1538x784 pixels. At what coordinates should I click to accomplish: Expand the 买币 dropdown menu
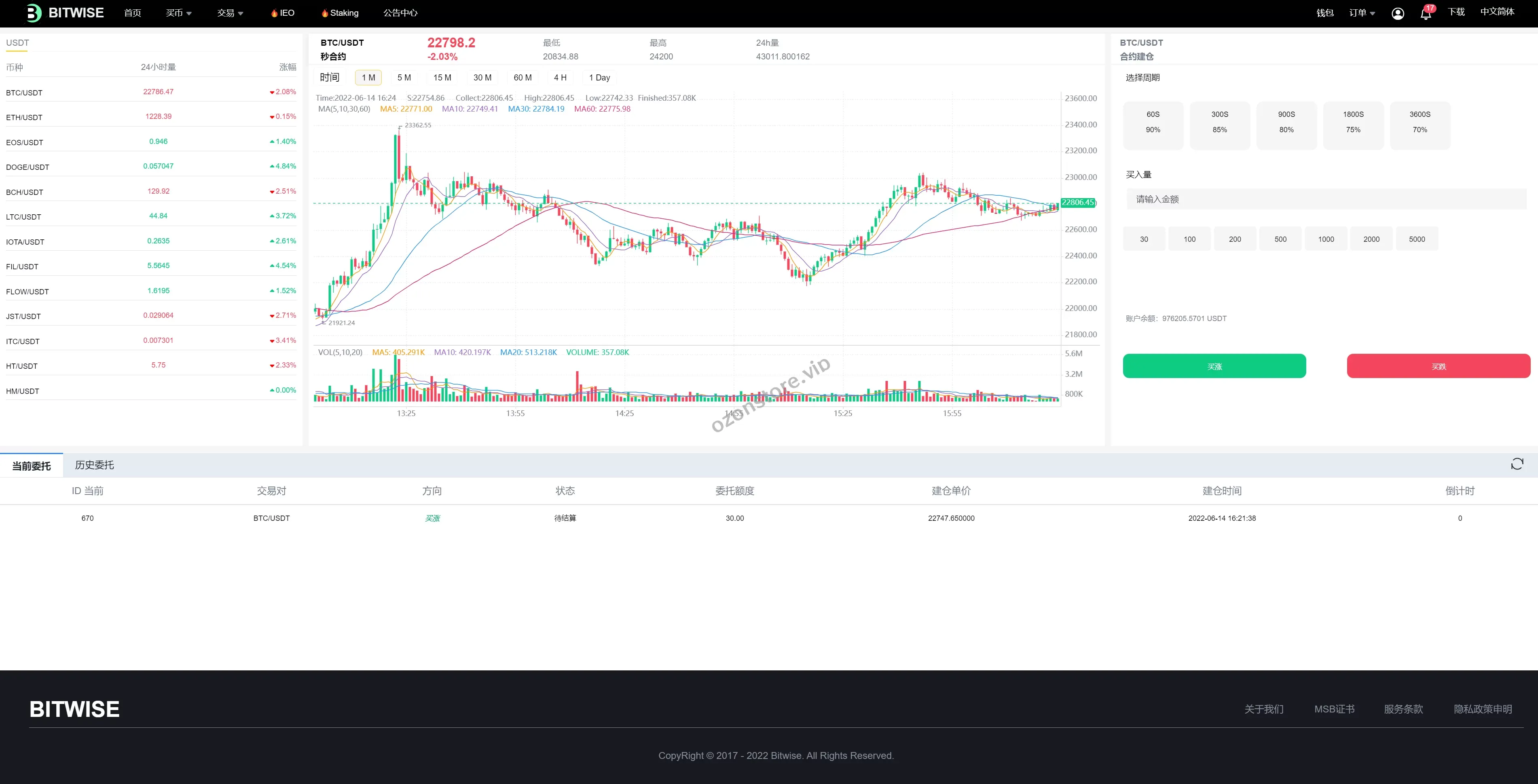tap(178, 13)
